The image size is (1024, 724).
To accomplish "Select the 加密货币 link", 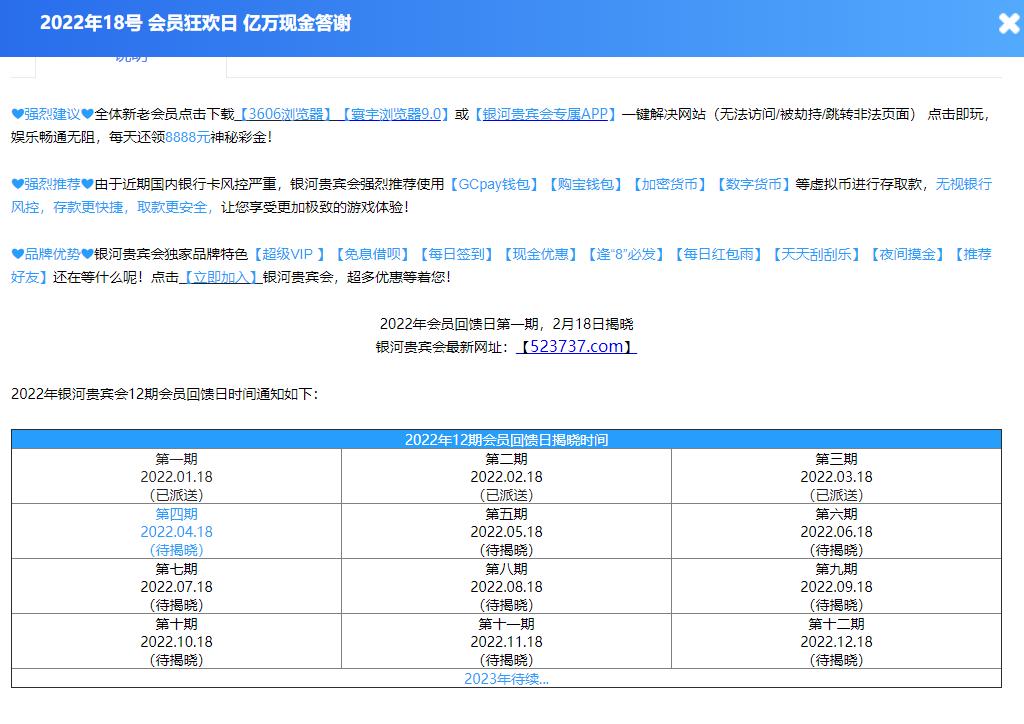I will tap(668, 184).
